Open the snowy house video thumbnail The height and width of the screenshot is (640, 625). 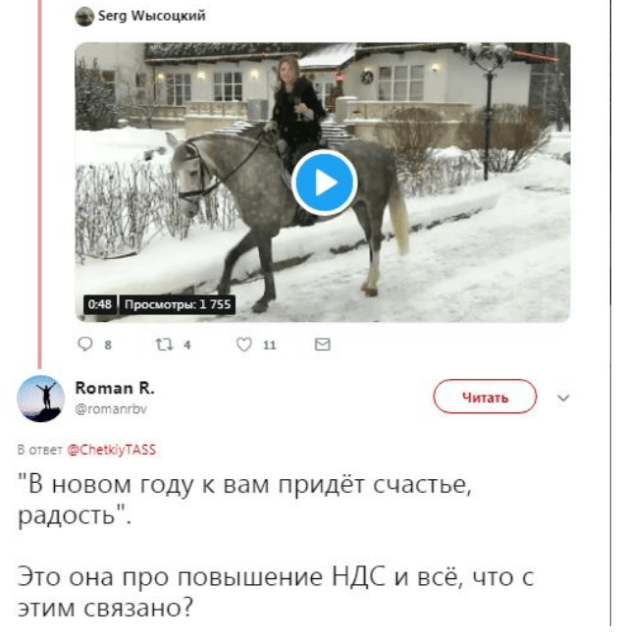click(x=323, y=182)
